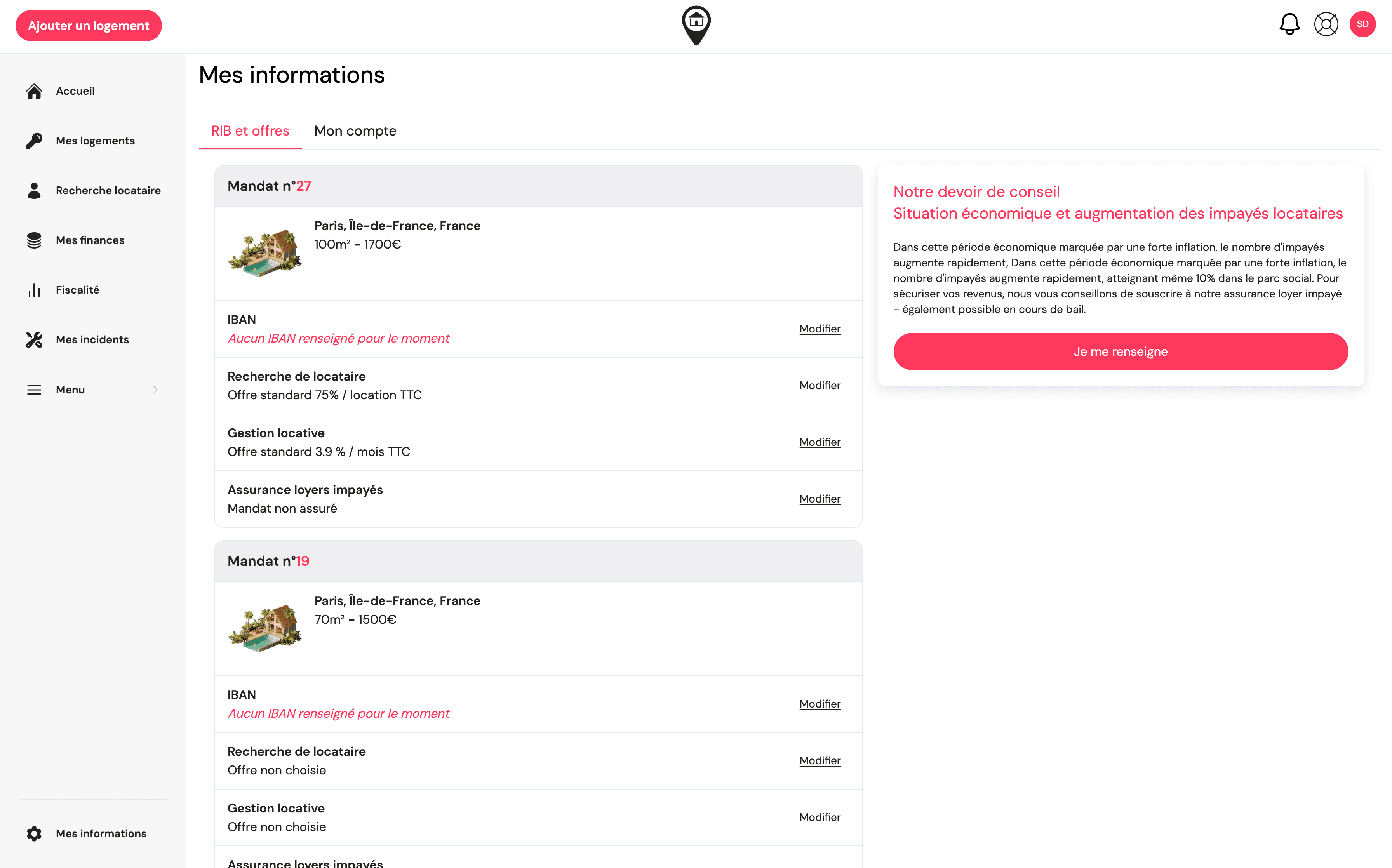1392x868 pixels.
Task: Open the SD avatar profile badge
Action: click(1363, 24)
